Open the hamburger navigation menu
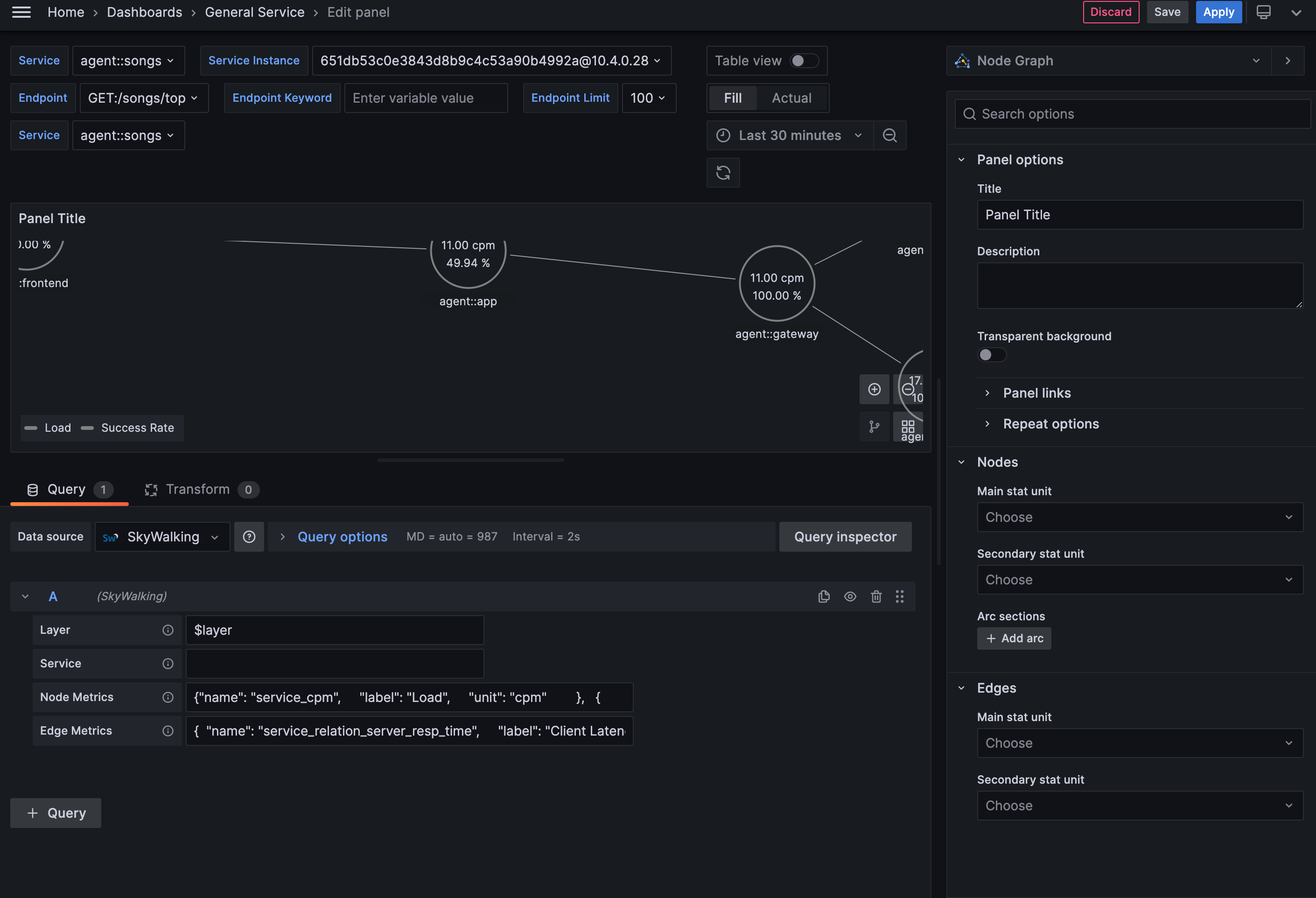This screenshot has width=1316, height=898. point(21,12)
